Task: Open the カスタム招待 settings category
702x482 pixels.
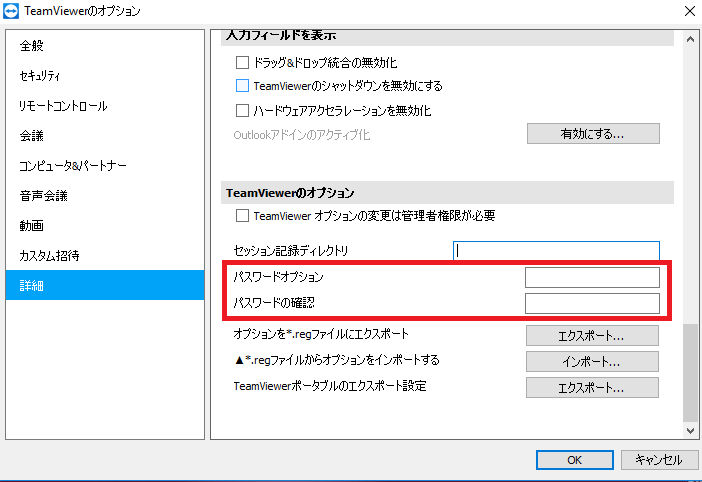Action: tap(49, 256)
